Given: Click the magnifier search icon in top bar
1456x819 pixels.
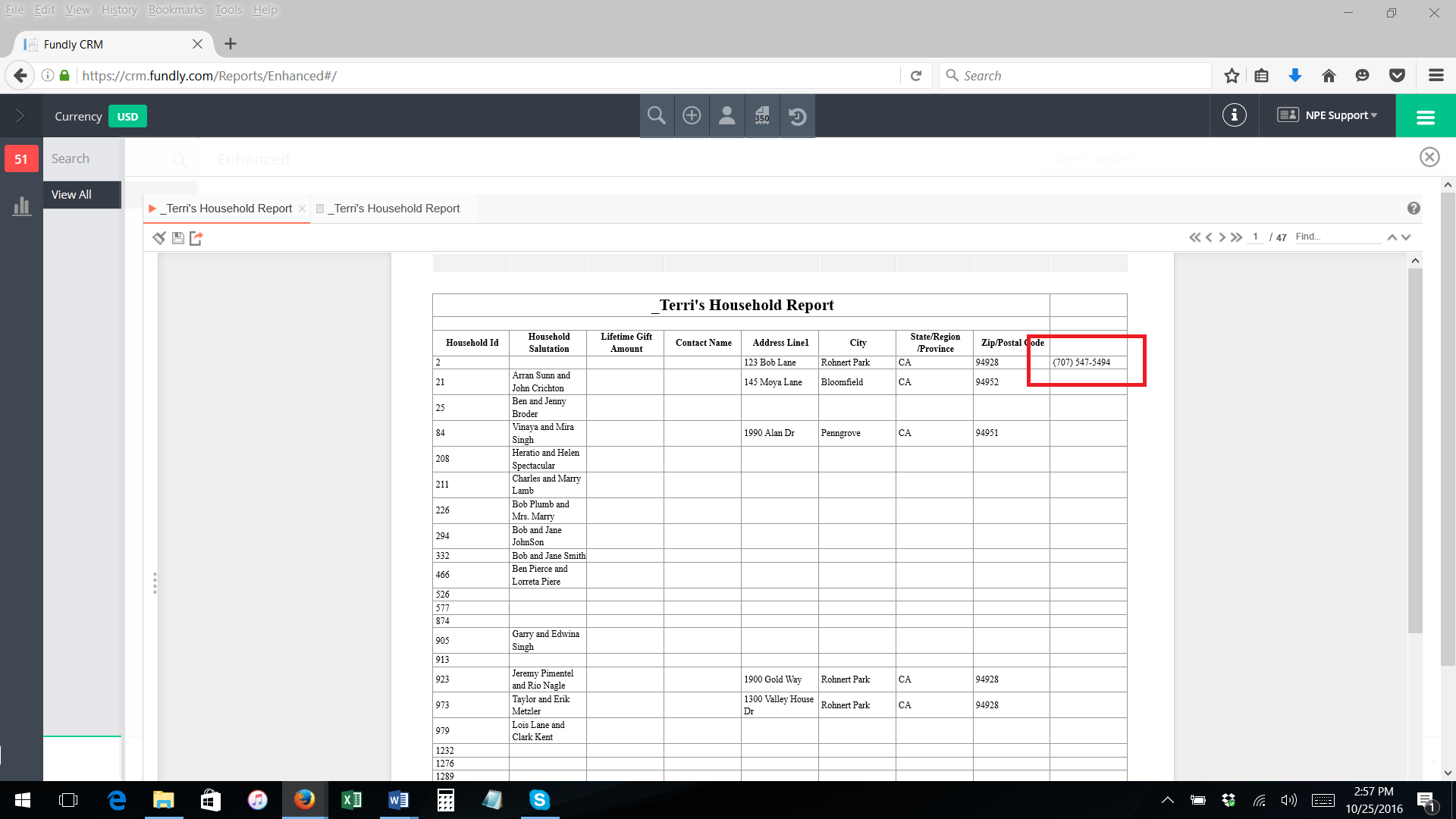Looking at the screenshot, I should pyautogui.click(x=657, y=116).
